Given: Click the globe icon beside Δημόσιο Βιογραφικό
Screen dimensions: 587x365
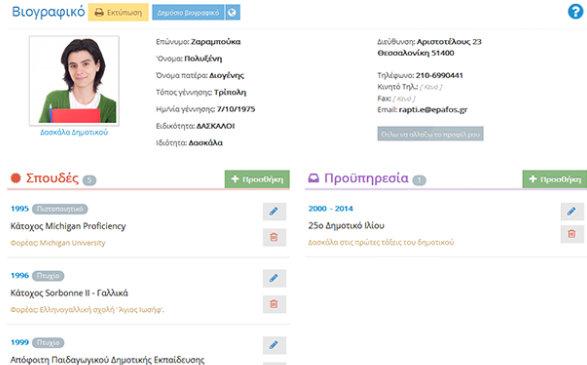Looking at the screenshot, I should [232, 12].
